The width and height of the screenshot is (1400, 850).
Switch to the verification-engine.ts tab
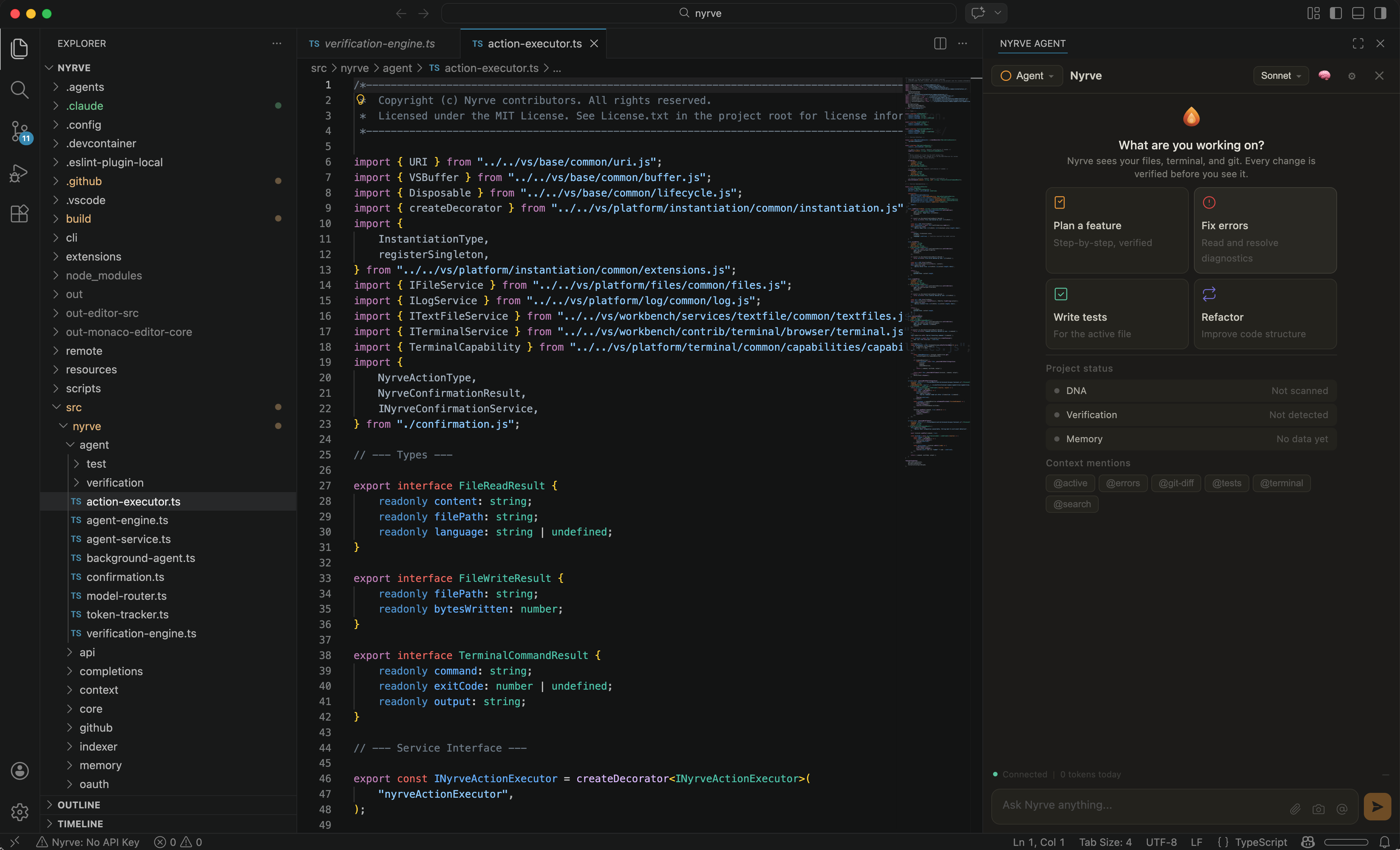379,43
